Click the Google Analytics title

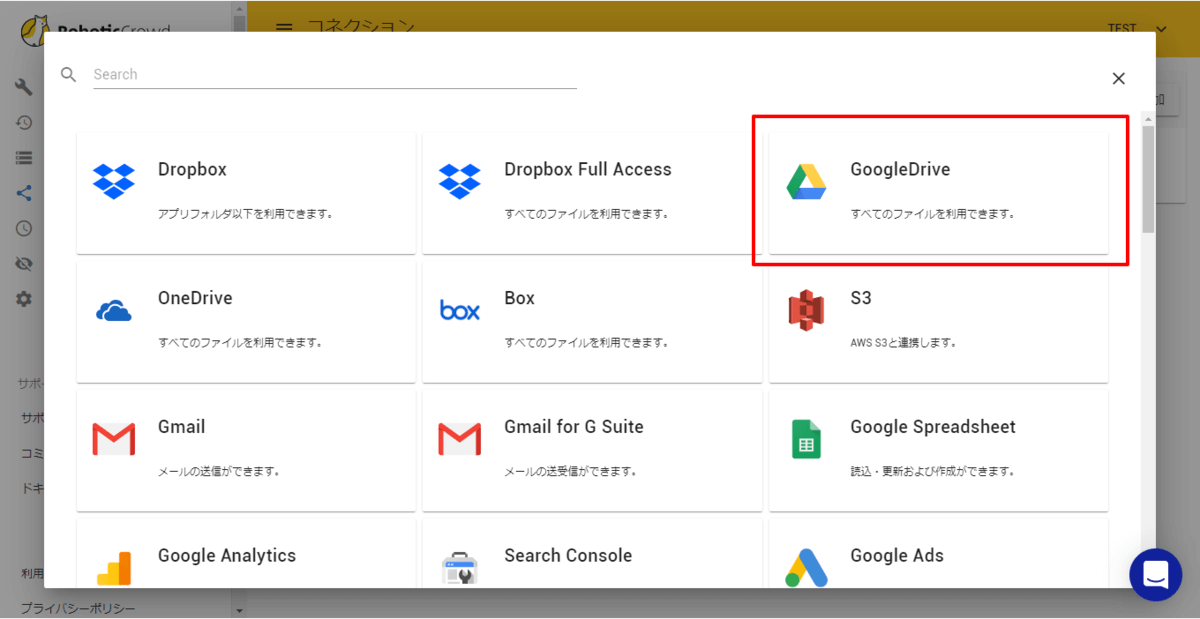tap(227, 555)
